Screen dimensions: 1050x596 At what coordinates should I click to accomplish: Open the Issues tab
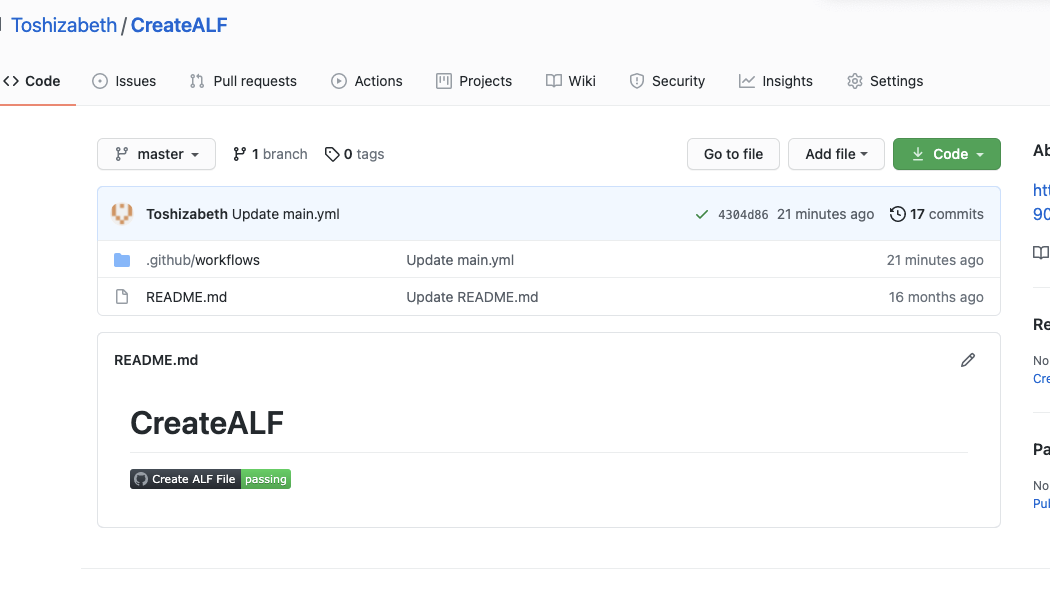124,81
